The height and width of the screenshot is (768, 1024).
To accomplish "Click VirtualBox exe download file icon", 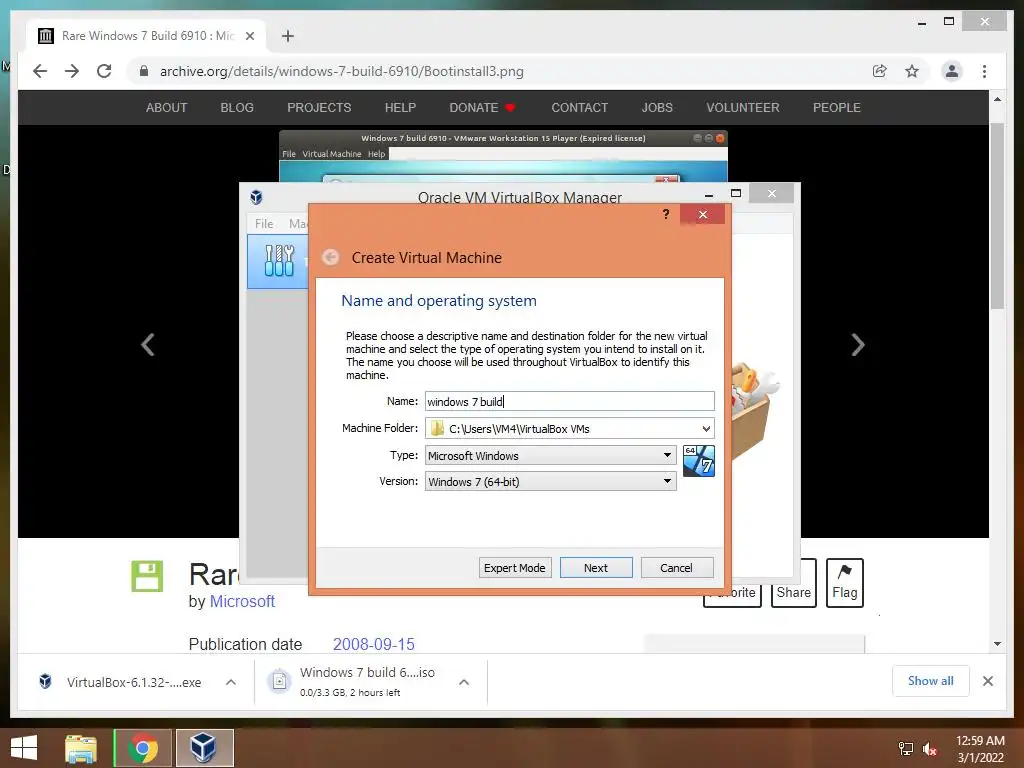I will 45,681.
